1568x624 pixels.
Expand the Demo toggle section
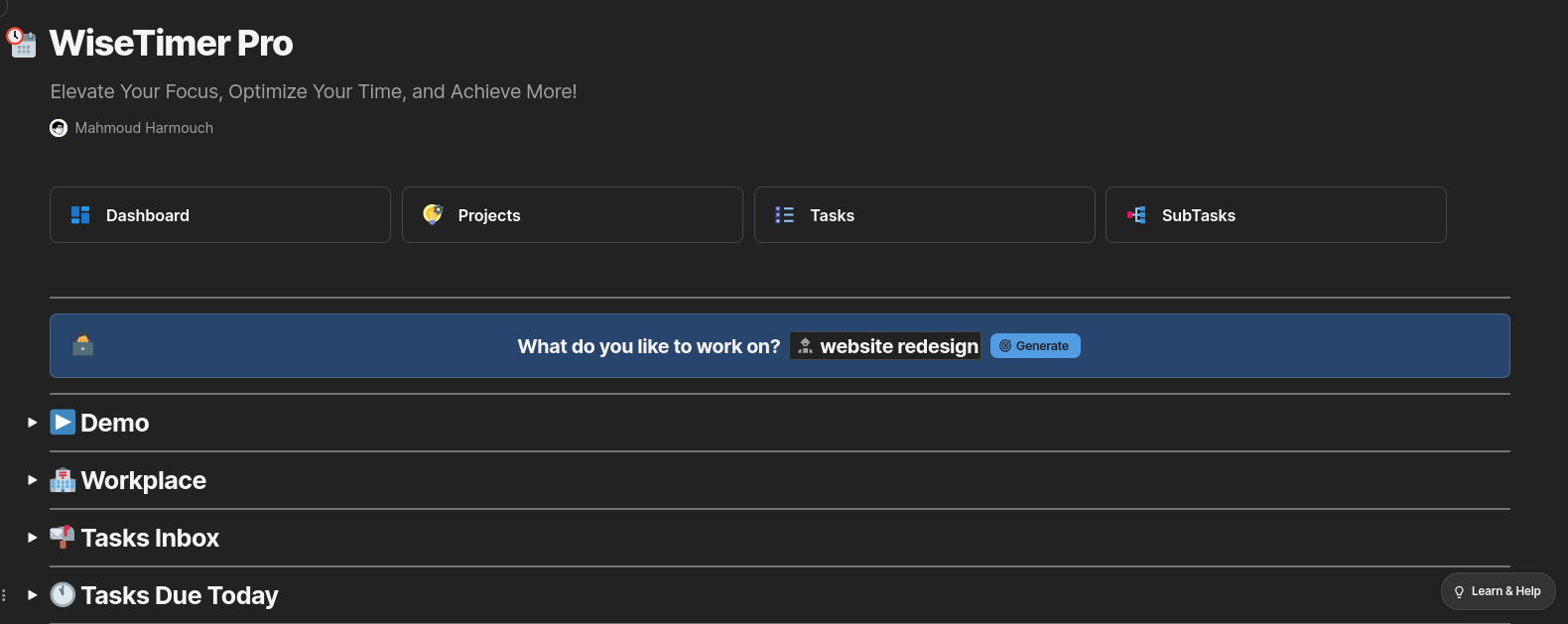pyautogui.click(x=33, y=423)
